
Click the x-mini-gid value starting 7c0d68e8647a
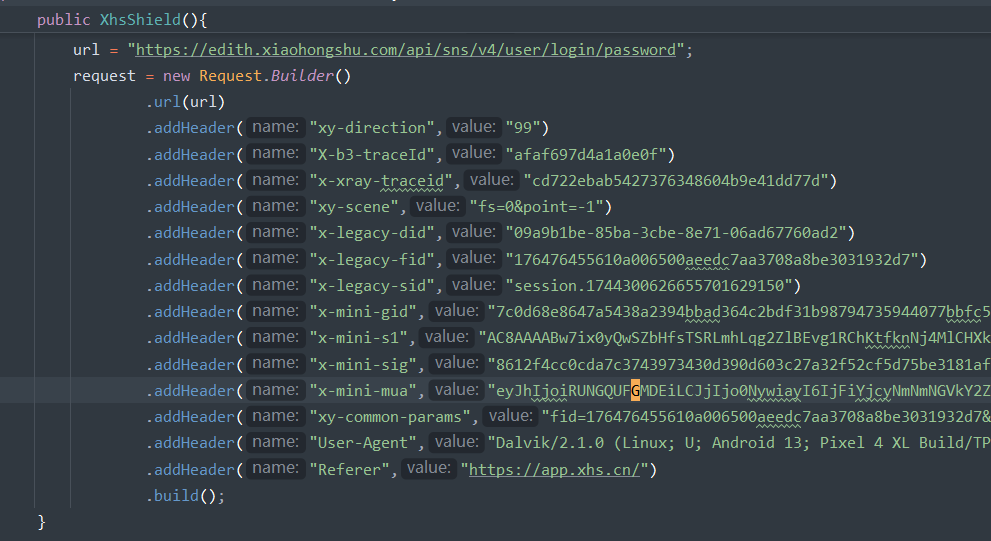click(739, 312)
